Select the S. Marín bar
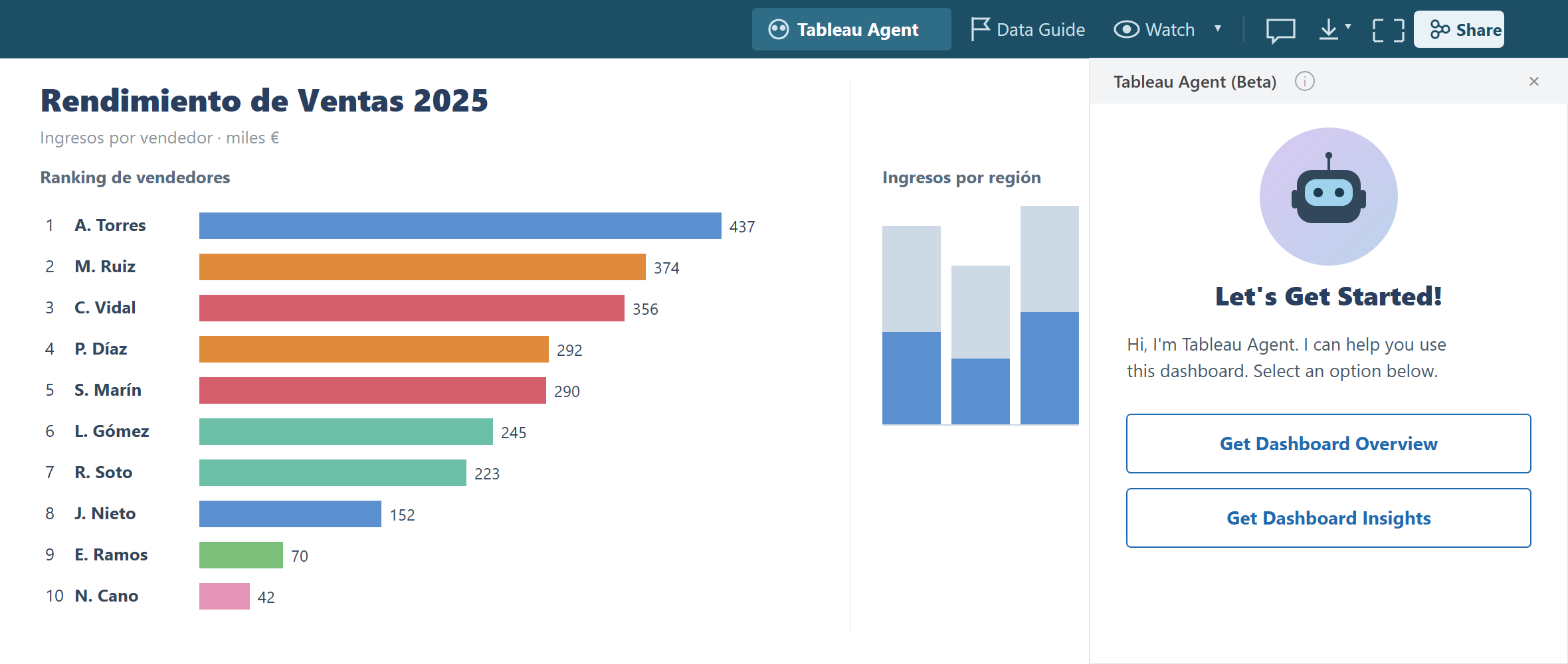The width and height of the screenshot is (1568, 664). 373,390
